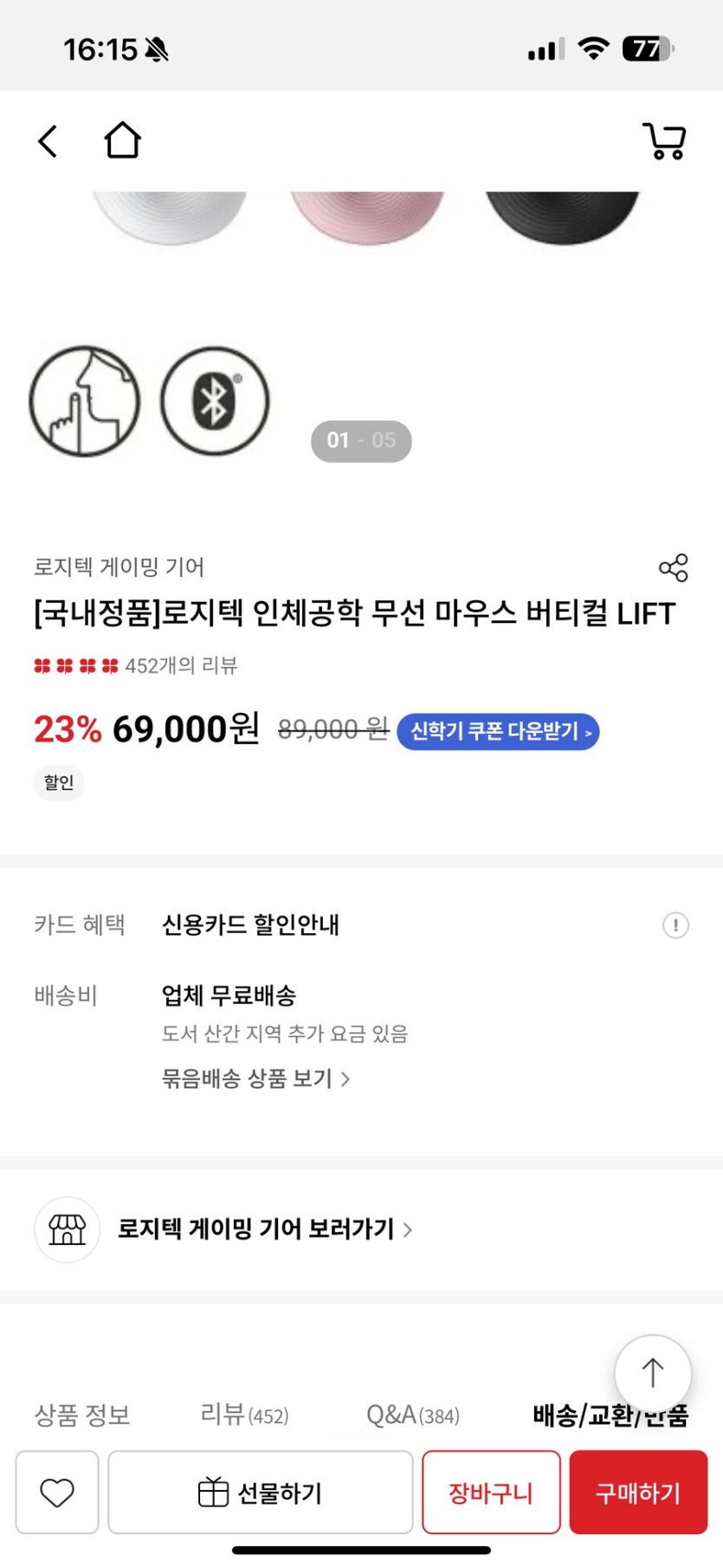Open the Q&A (384) tab
723x1568 pixels.
click(x=412, y=1415)
